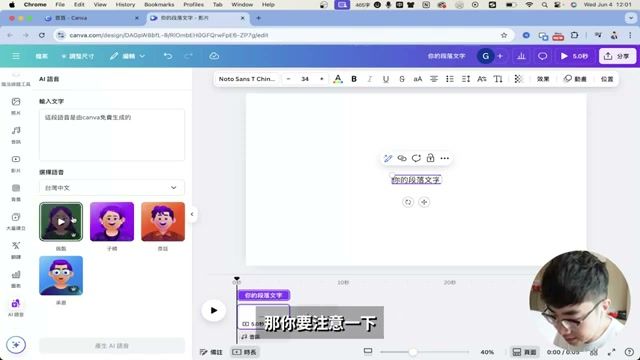Open the 效果 effects panel
Screen dimensions: 640x360
(543, 79)
